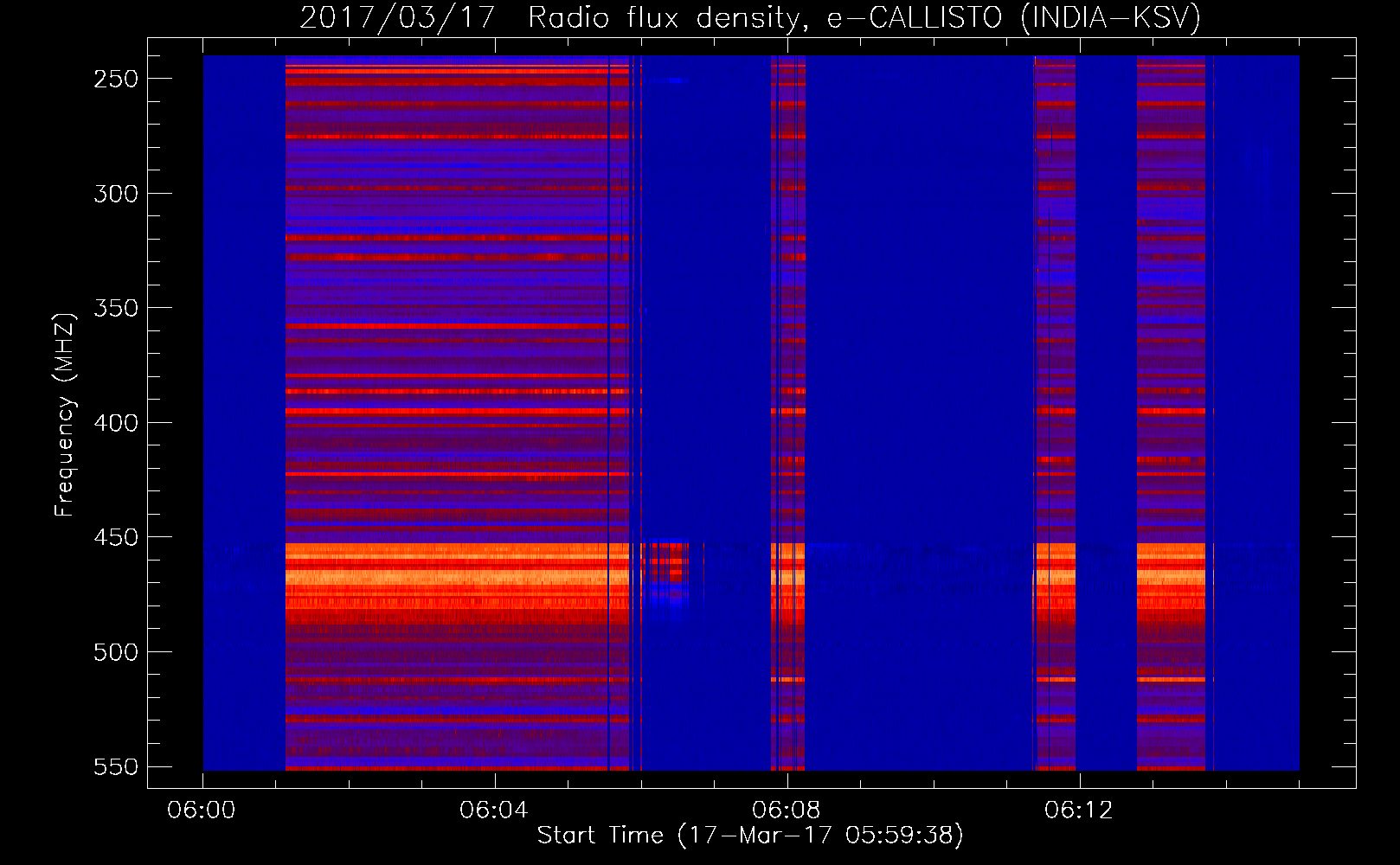Click the x-axis label 'Start Time (17-Mar-17 05:59:38)'
Image resolution: width=1400 pixels, height=865 pixels.
tap(750, 836)
